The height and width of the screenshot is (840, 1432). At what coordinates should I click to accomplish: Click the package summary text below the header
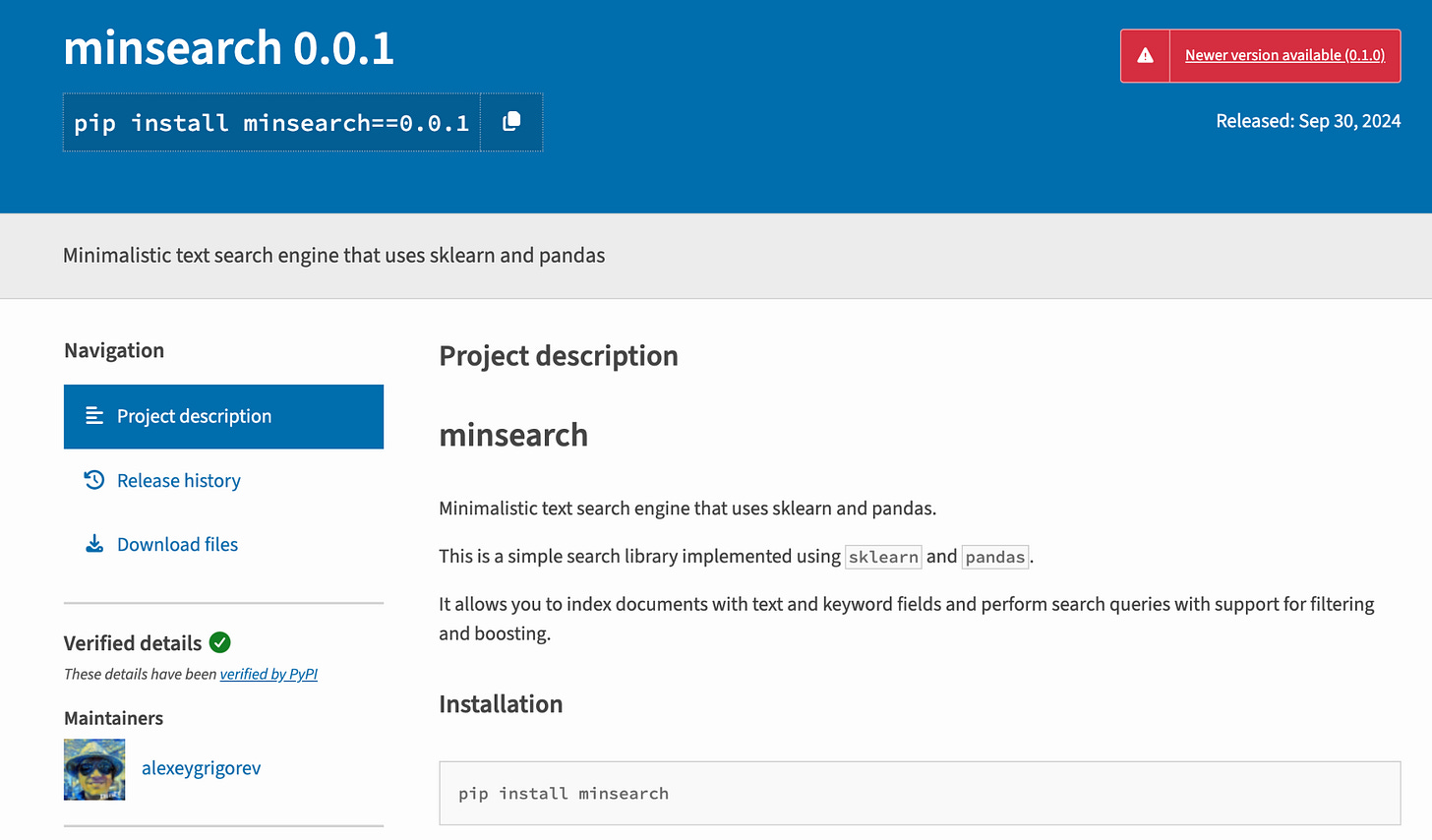tap(333, 256)
